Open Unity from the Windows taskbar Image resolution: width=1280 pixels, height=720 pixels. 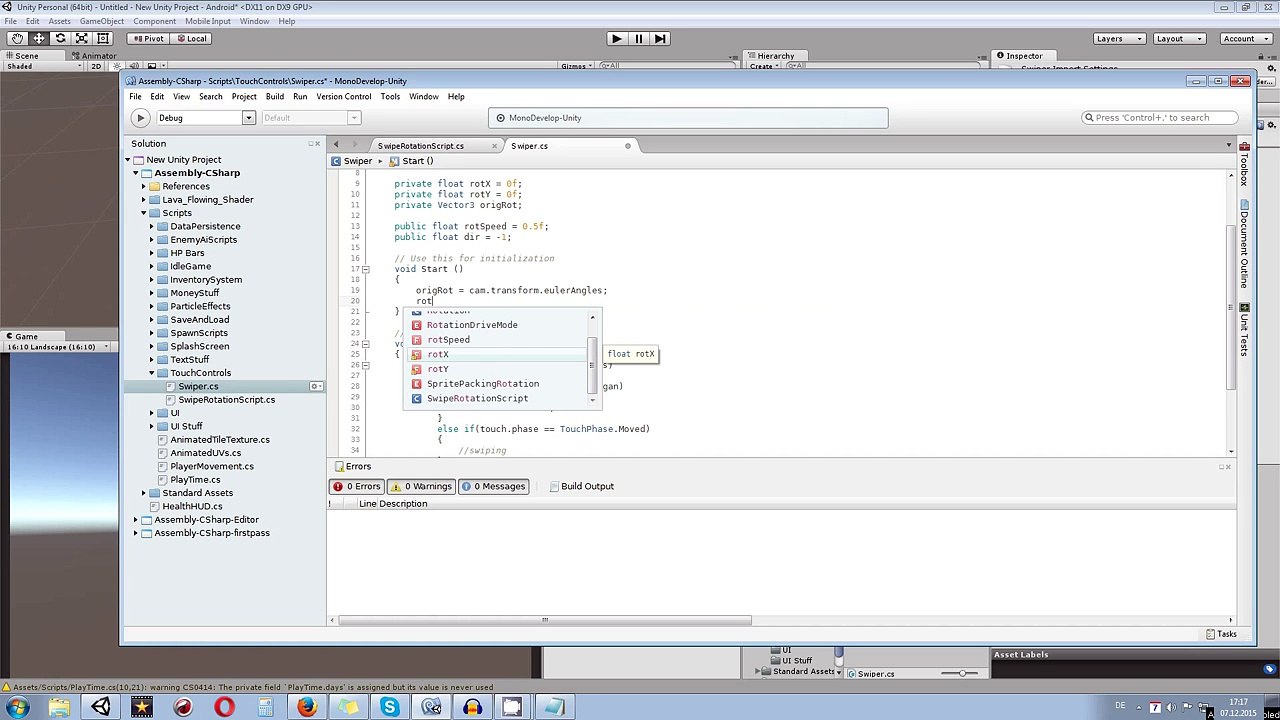(100, 707)
